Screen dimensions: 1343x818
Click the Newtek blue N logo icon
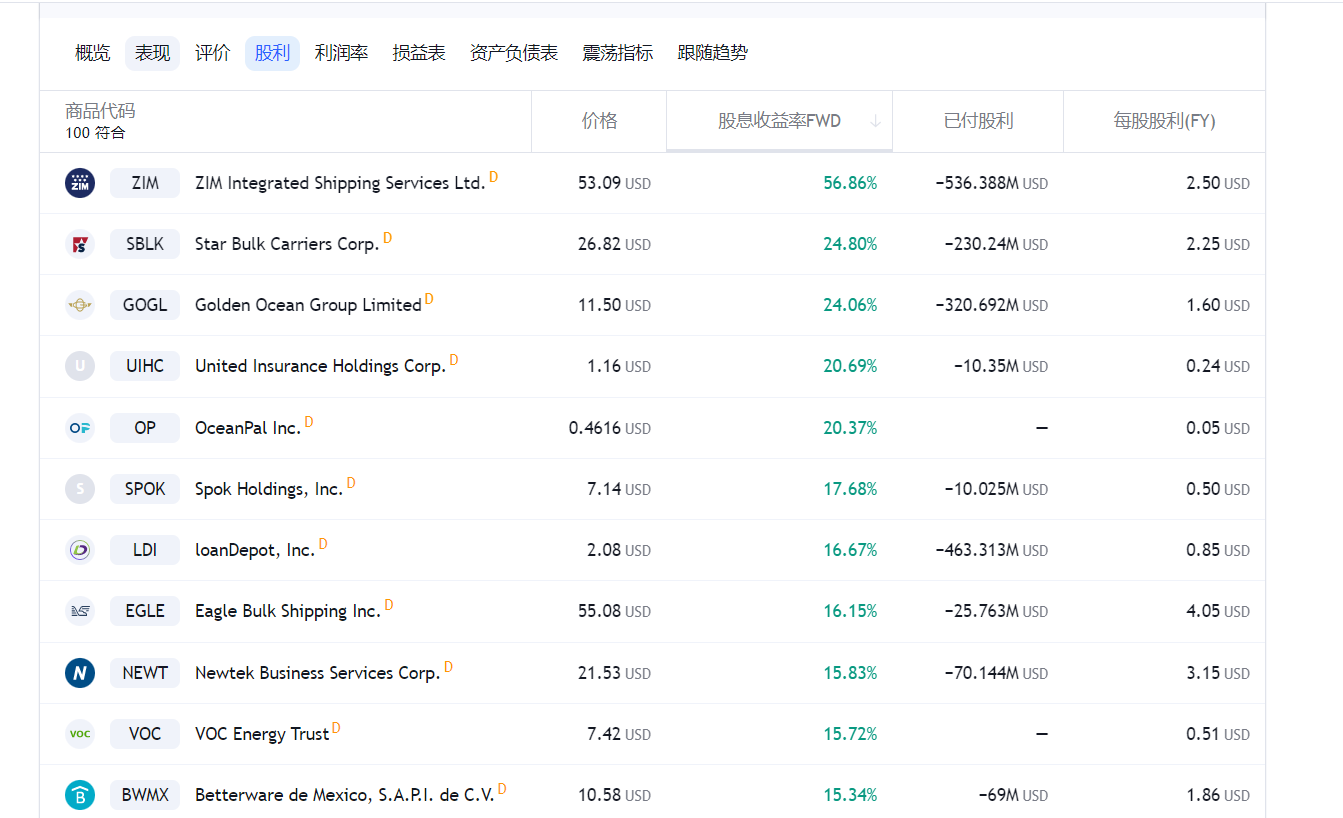pos(80,672)
